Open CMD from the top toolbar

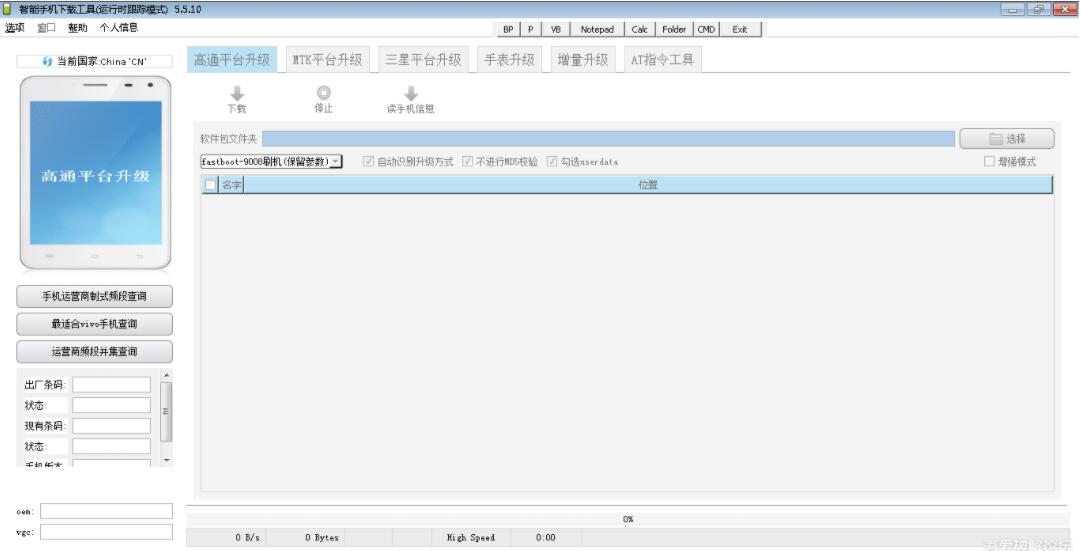[706, 29]
